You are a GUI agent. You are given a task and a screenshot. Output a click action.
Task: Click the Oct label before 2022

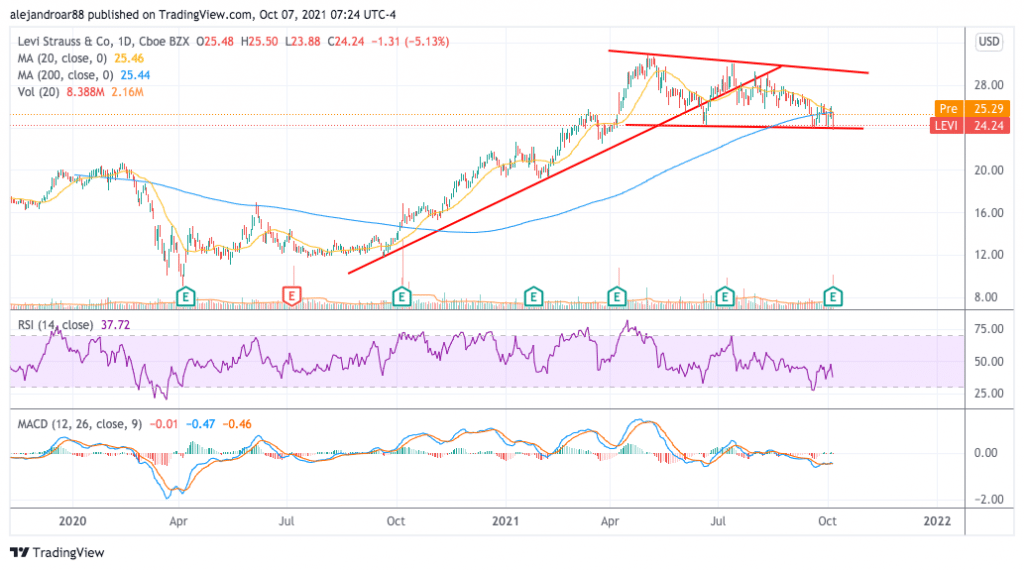coord(827,521)
